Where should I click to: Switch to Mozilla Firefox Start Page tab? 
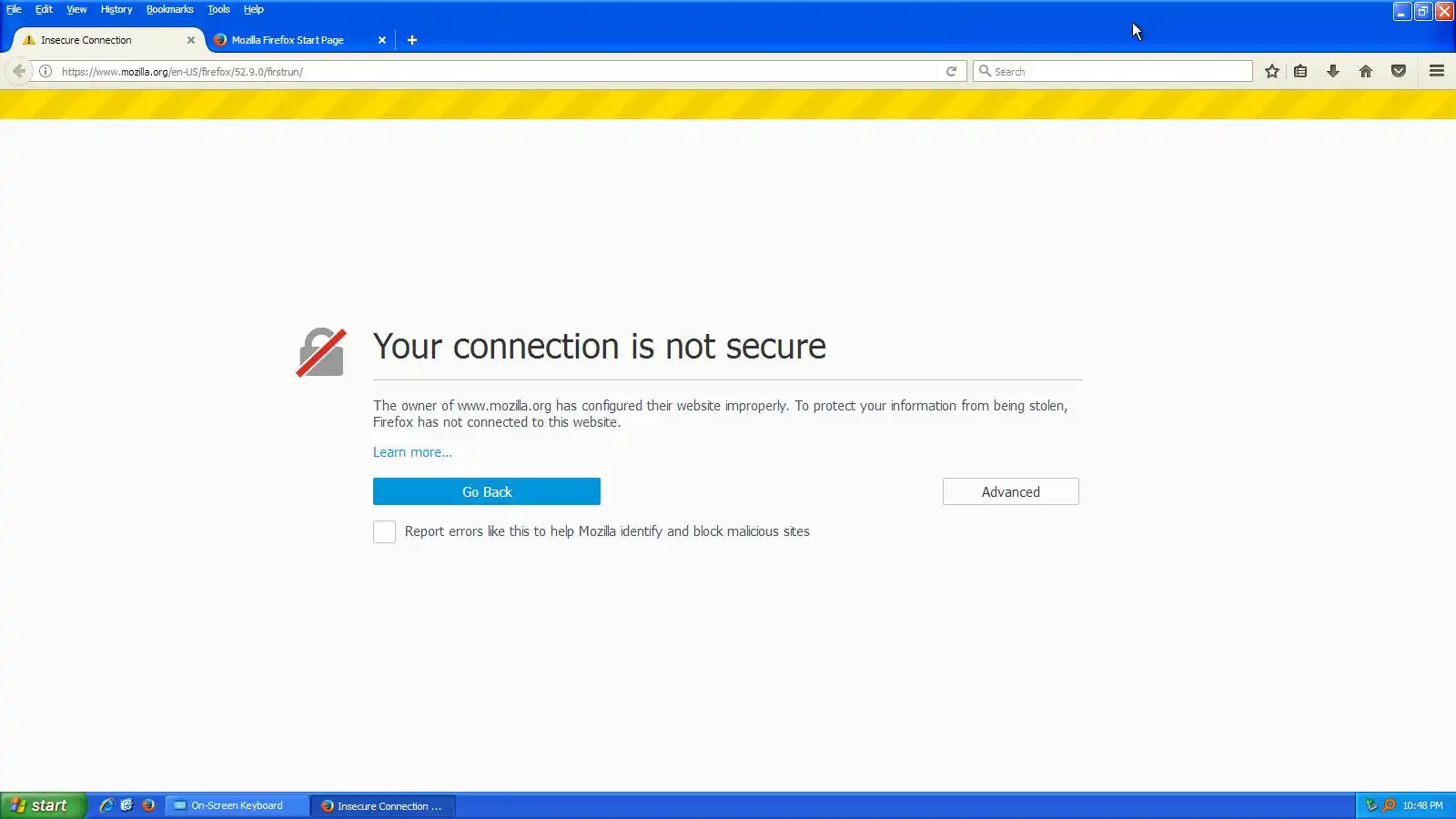tap(300, 40)
